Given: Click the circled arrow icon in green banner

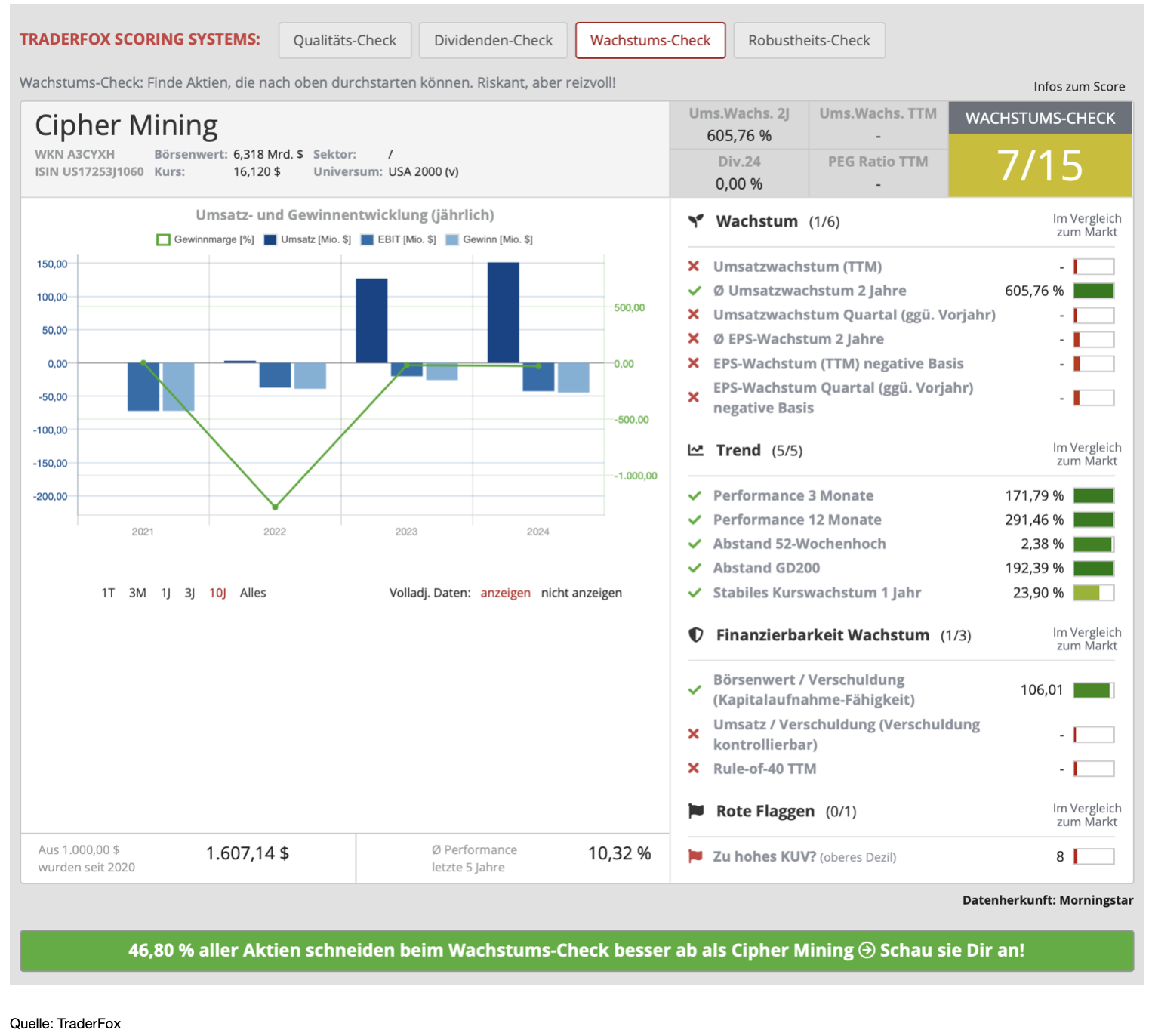Looking at the screenshot, I should 867,950.
